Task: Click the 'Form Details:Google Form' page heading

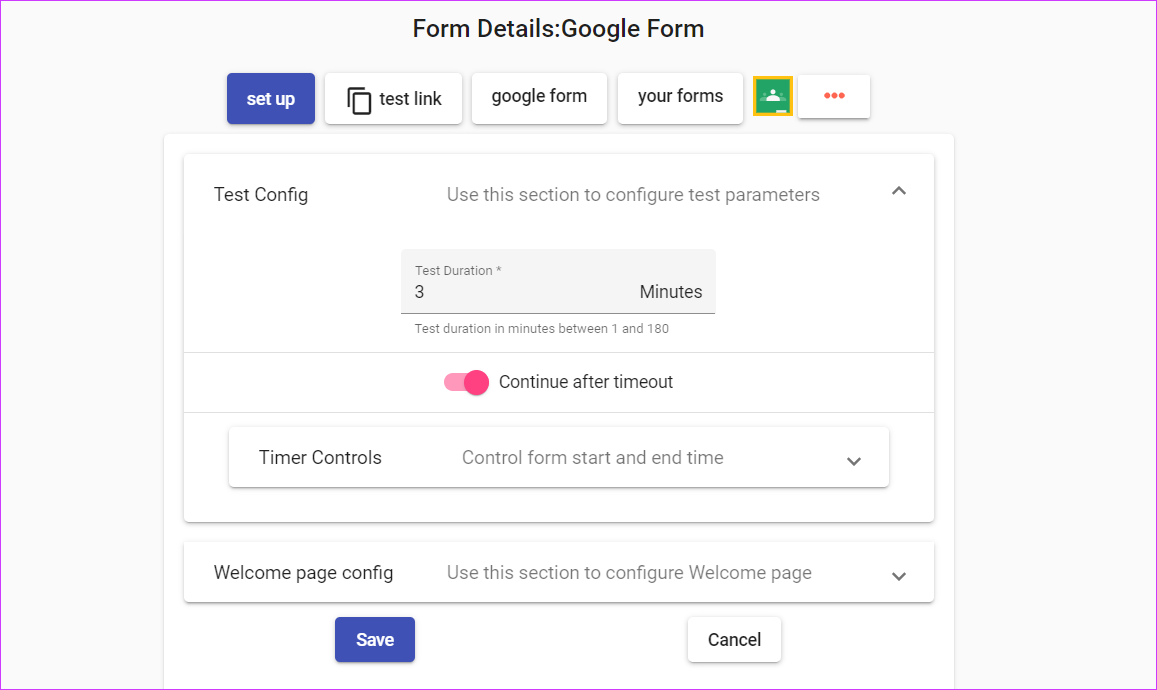Action: 558,29
